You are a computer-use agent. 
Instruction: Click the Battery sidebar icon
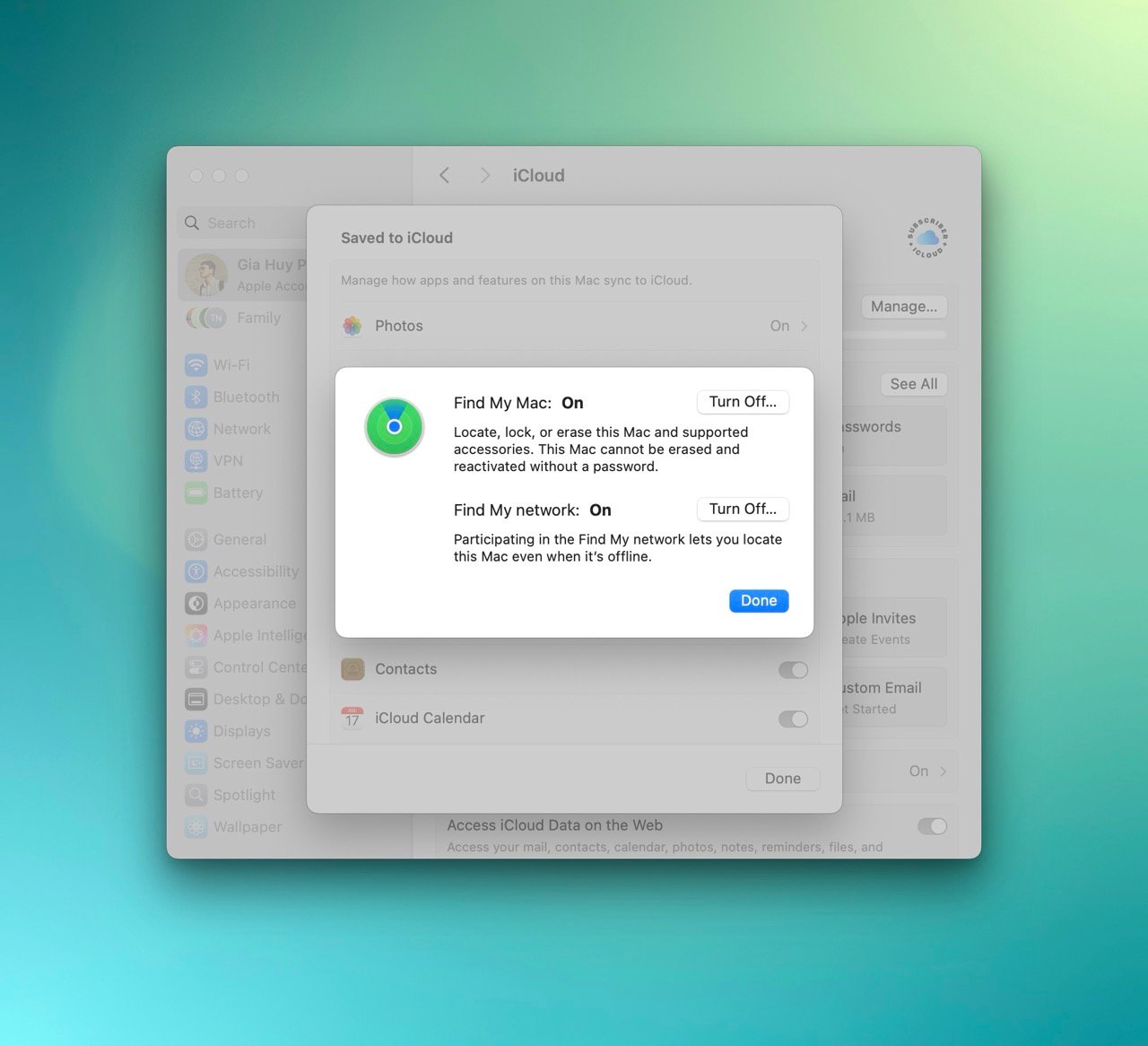196,492
